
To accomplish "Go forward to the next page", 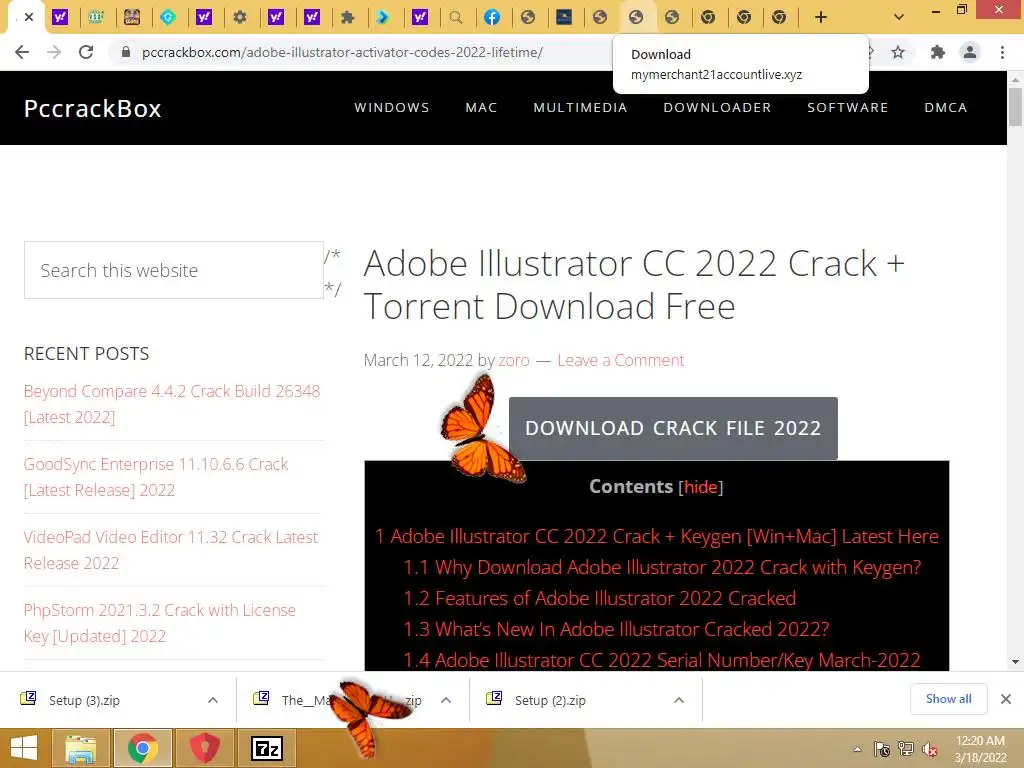I will 54,52.
